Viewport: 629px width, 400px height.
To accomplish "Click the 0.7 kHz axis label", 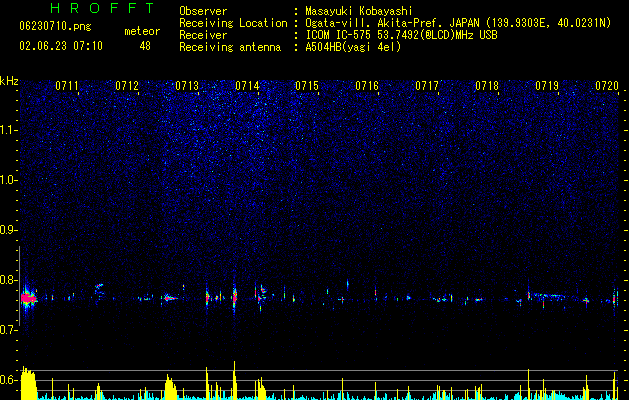I will click(x=9, y=330).
